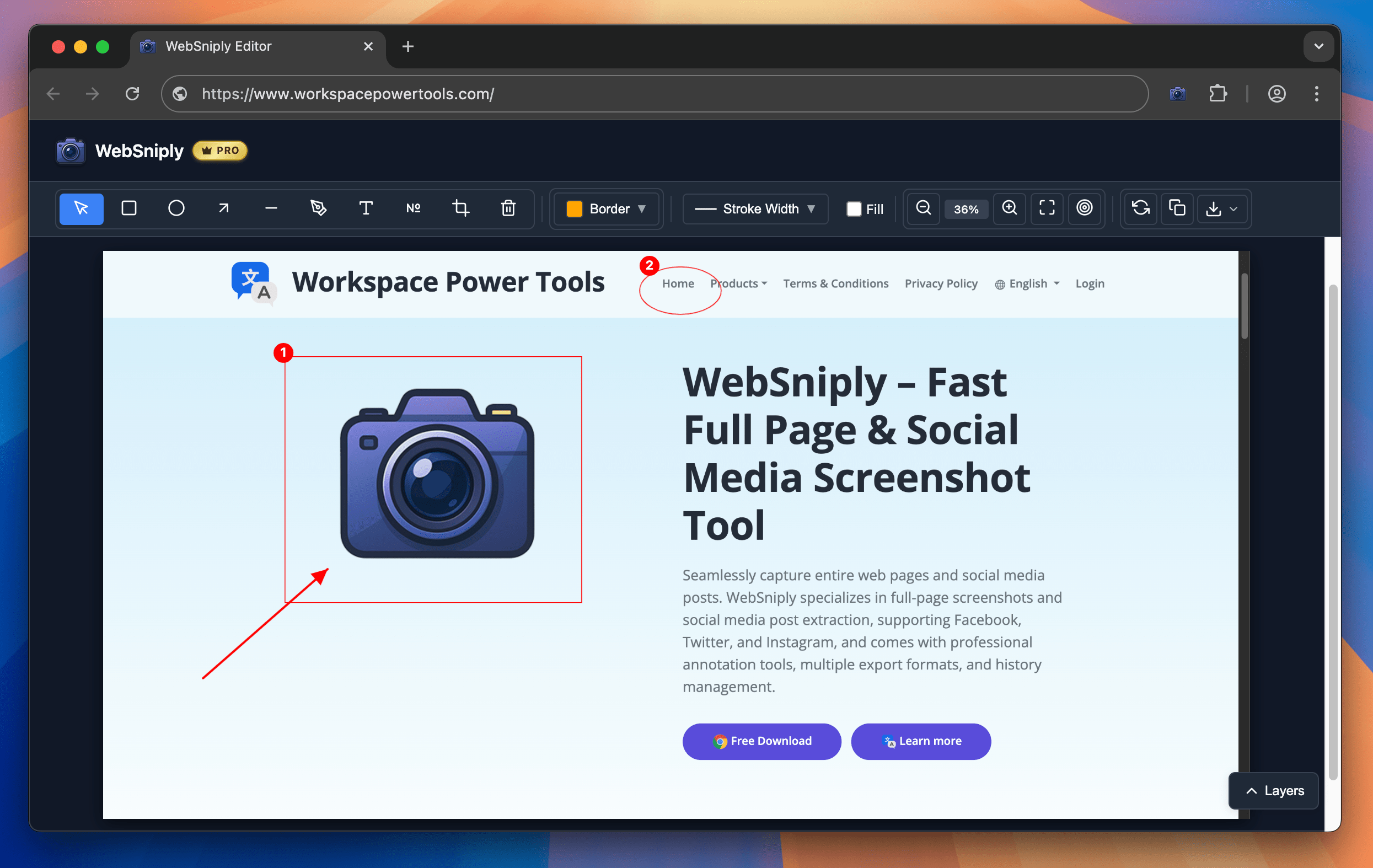
Task: Click fit-to-screen view icon
Action: pos(1047,208)
